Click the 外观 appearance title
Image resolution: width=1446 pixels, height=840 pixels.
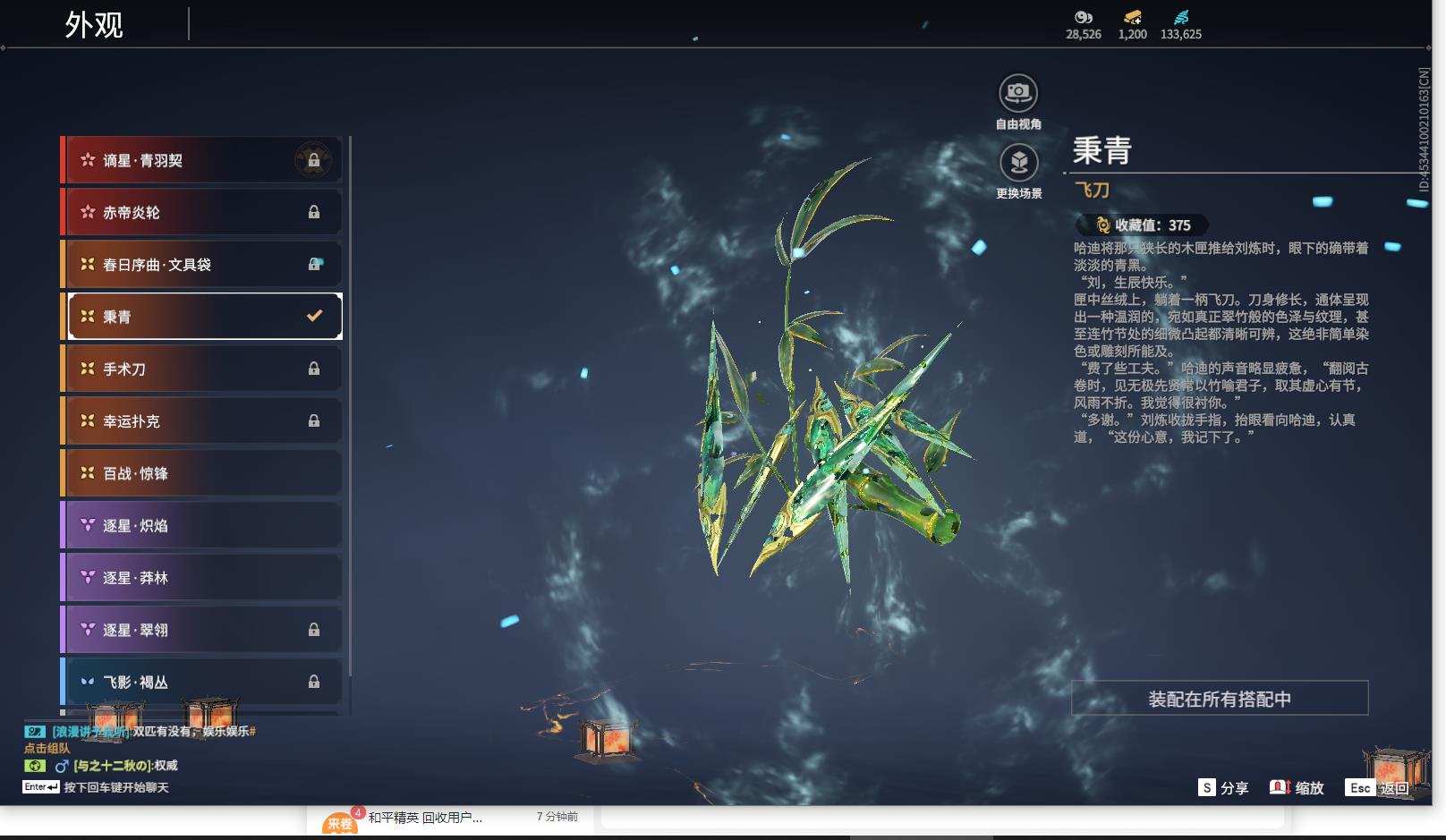pos(94,24)
